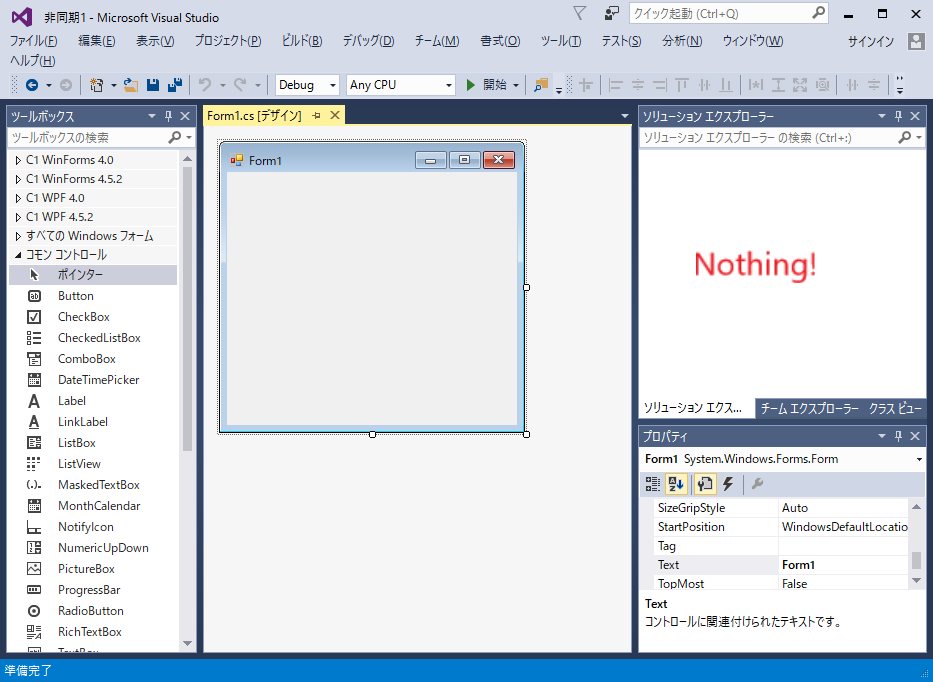Toggle the pin on the ソリューション エクスプローラー panel
Image resolution: width=933 pixels, height=682 pixels.
[898, 116]
